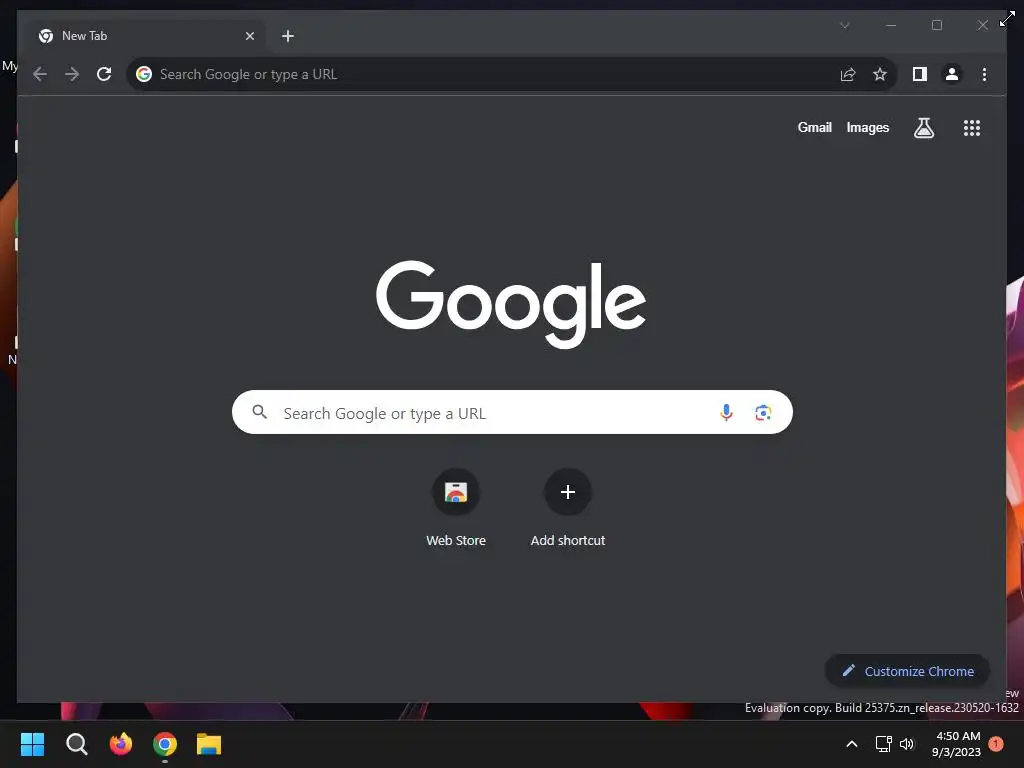Click the Google logo
Screen dimensions: 1024x768
click(511, 304)
